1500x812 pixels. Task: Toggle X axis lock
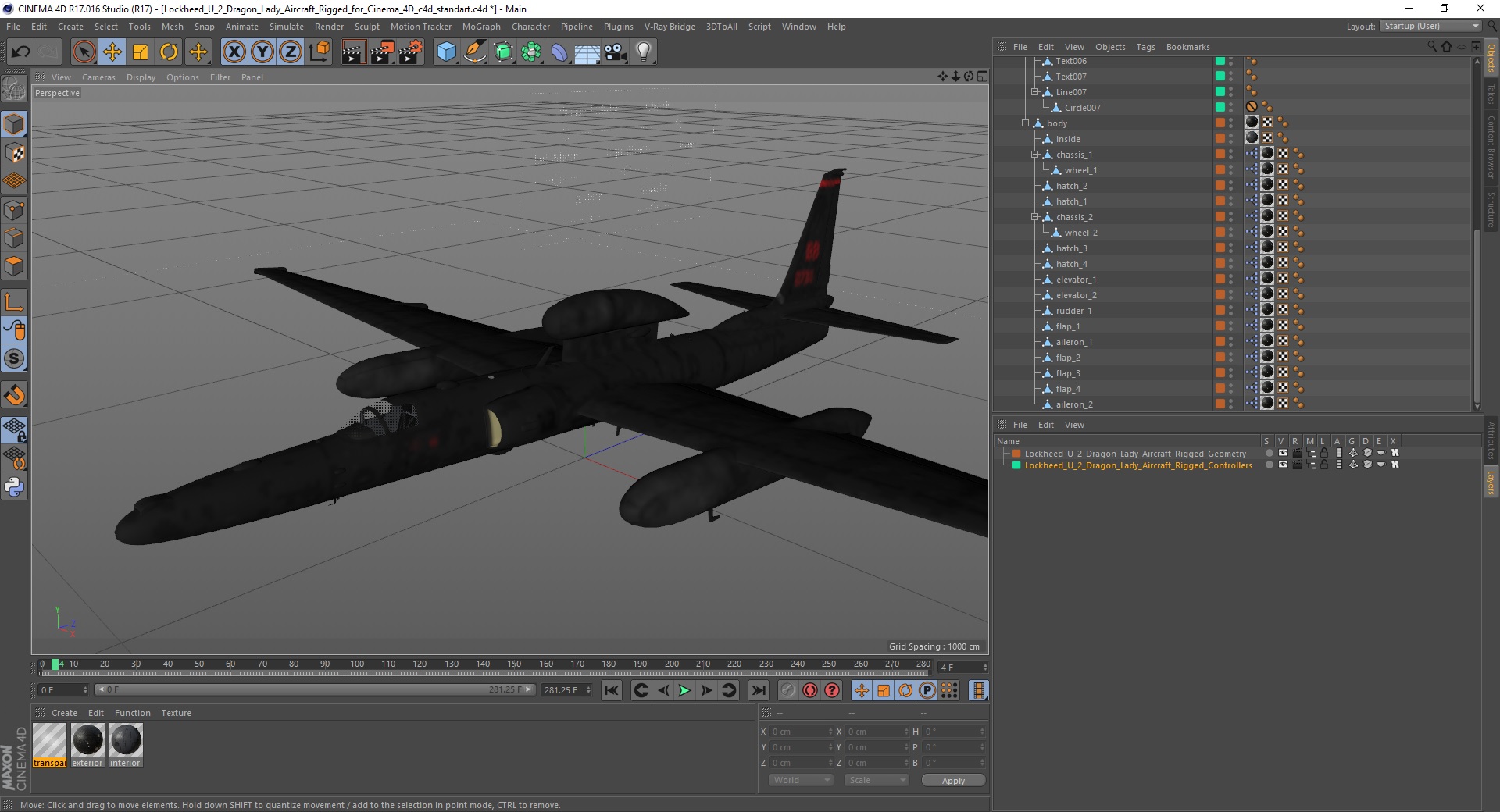point(234,52)
